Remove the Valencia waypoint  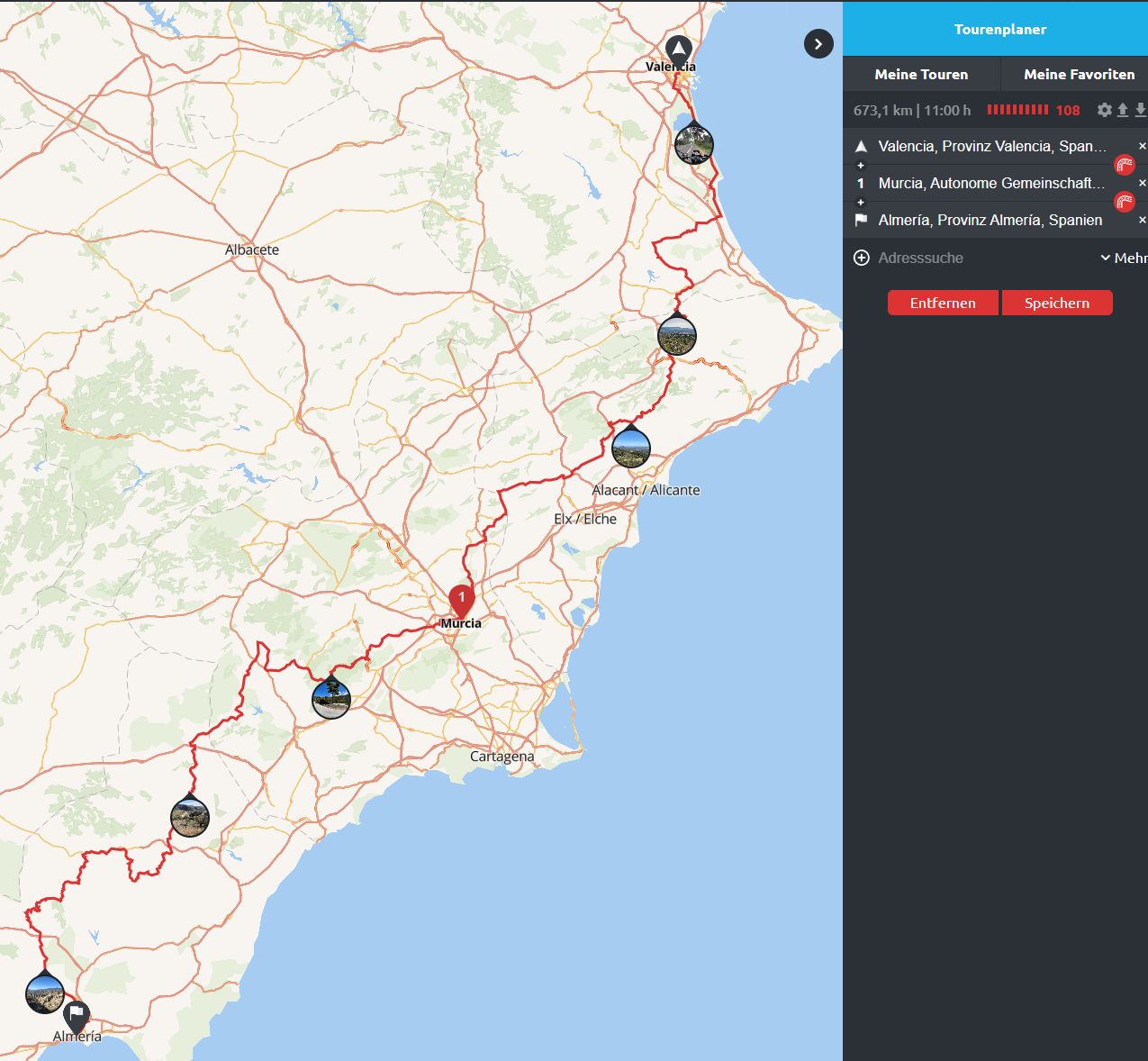coord(1143,146)
